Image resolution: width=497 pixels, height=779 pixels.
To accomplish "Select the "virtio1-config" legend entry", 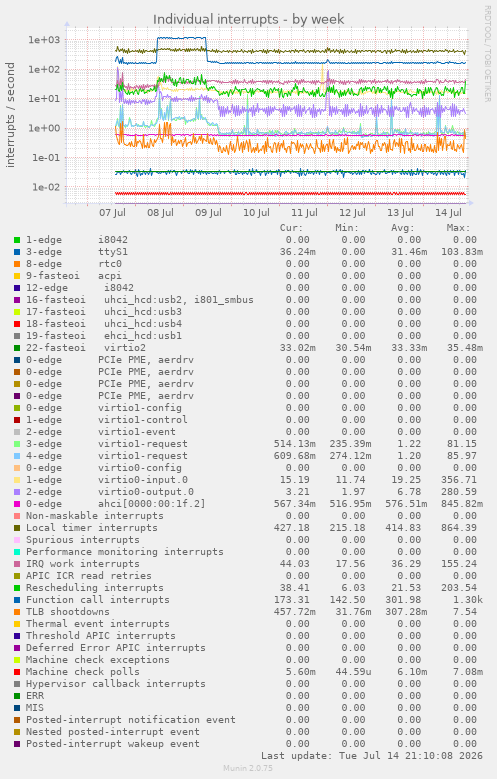I will [104, 408].
